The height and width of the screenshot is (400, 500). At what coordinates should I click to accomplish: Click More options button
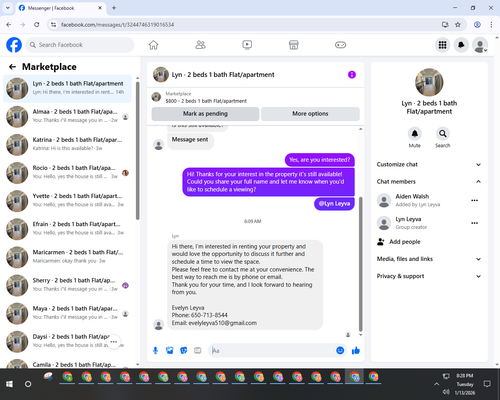click(x=310, y=114)
